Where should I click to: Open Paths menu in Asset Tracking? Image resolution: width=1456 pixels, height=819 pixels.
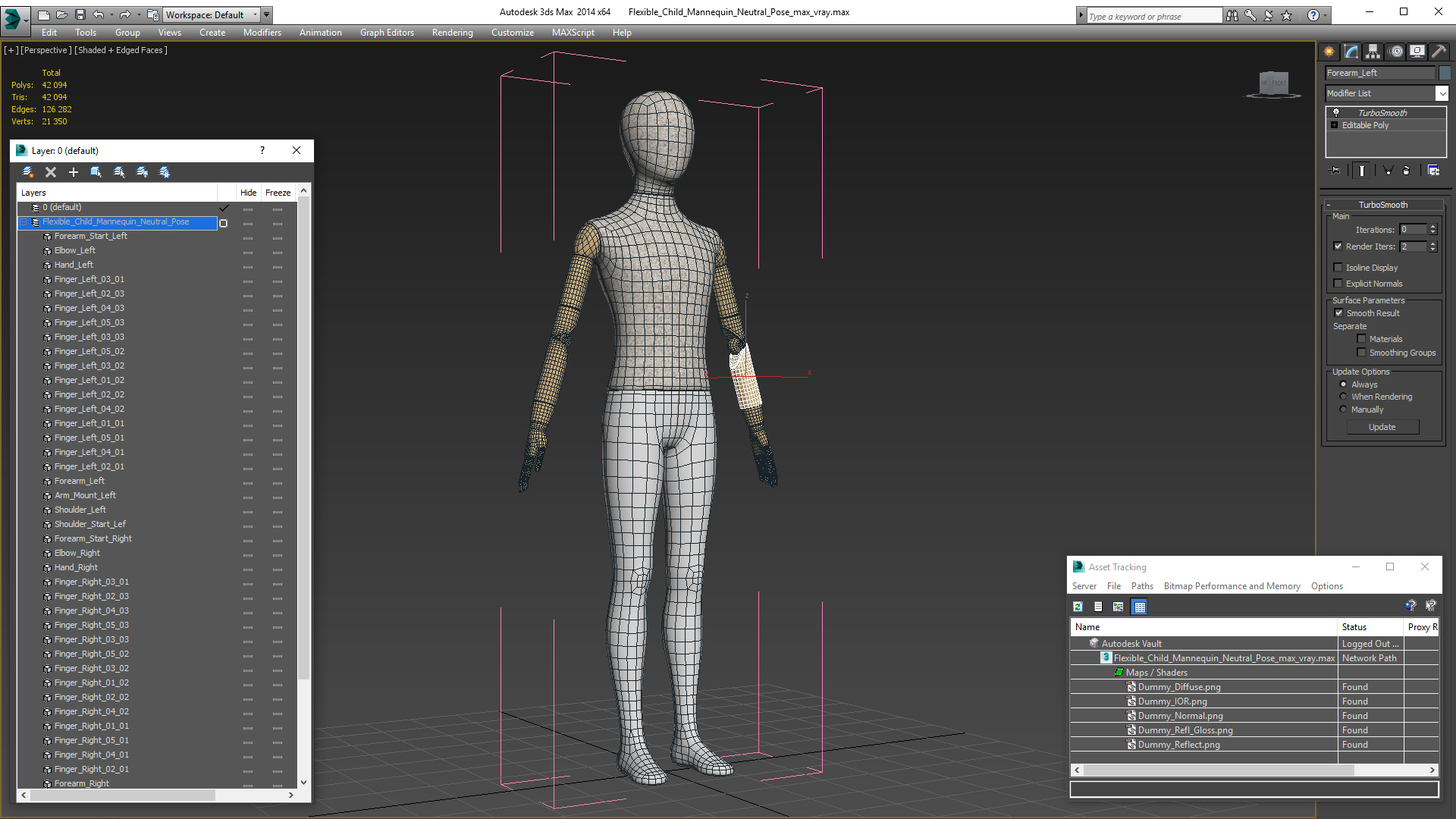[x=1141, y=586]
